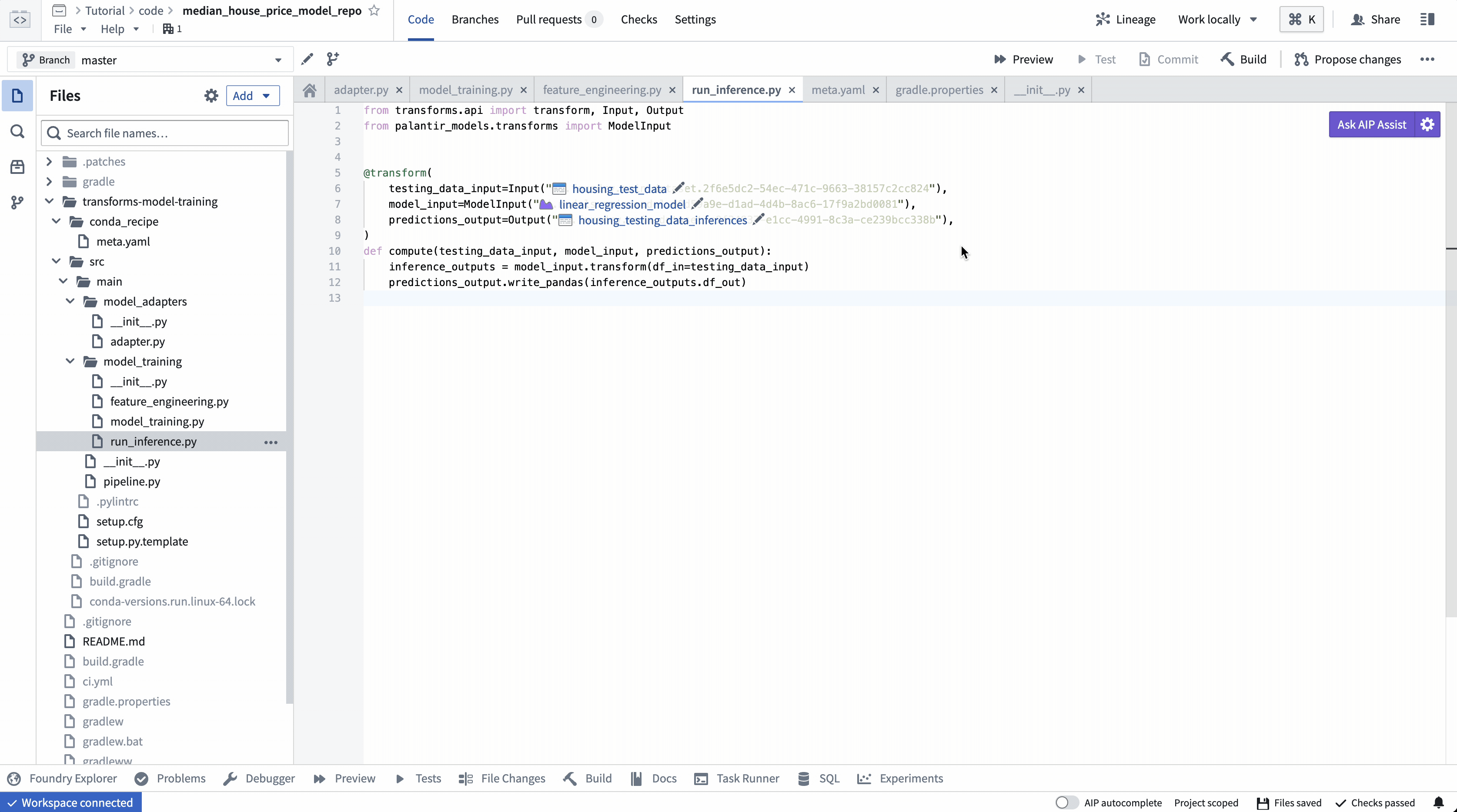Click the AIP Assist settings gear icon
Image resolution: width=1457 pixels, height=812 pixels.
pyautogui.click(x=1427, y=124)
